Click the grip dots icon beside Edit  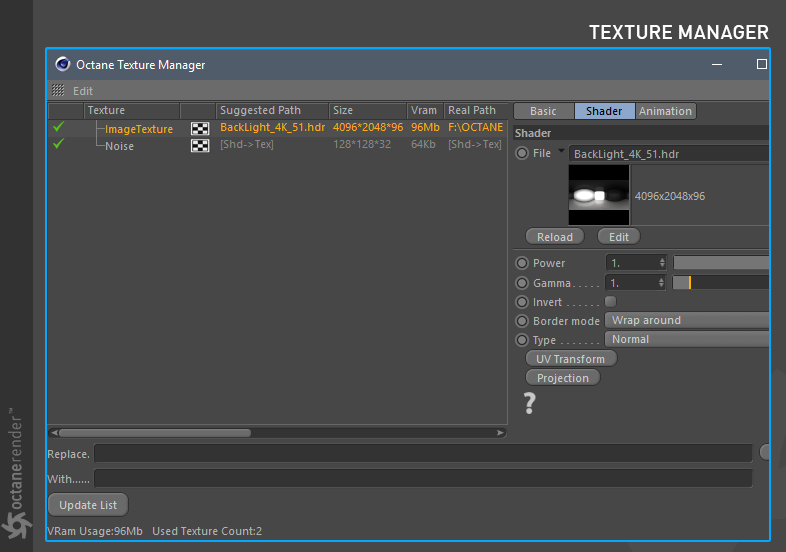pyautogui.click(x=58, y=90)
